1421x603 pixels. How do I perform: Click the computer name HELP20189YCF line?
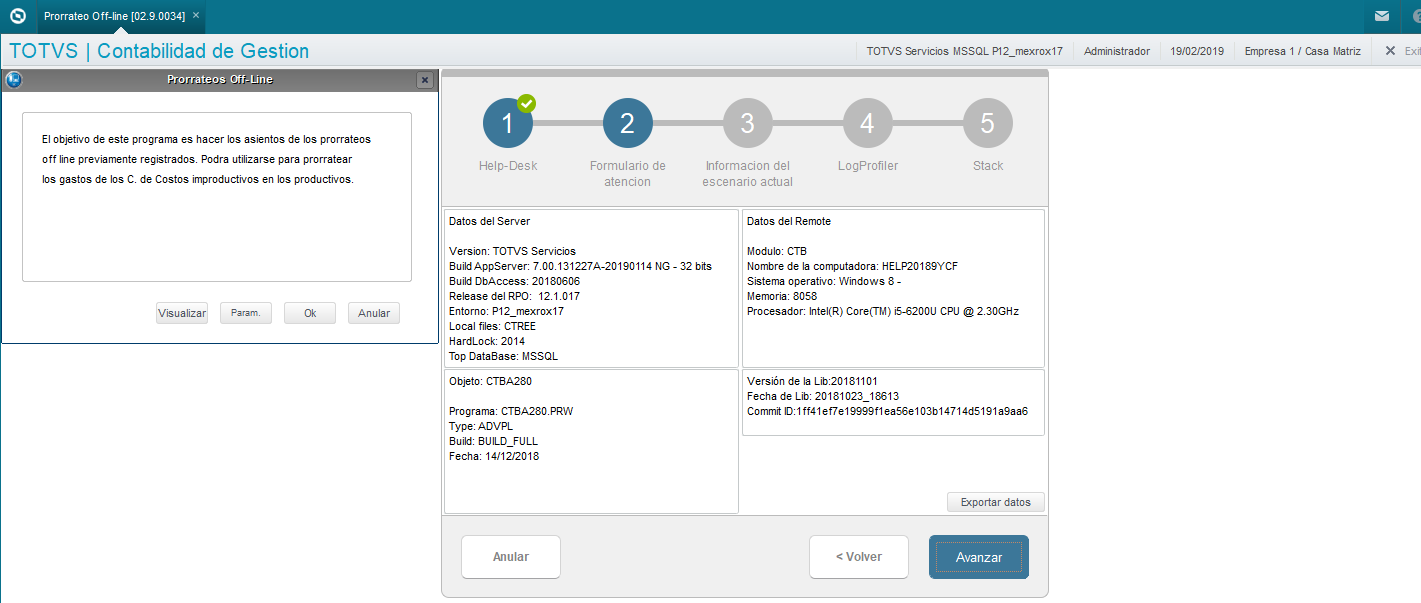(852, 266)
